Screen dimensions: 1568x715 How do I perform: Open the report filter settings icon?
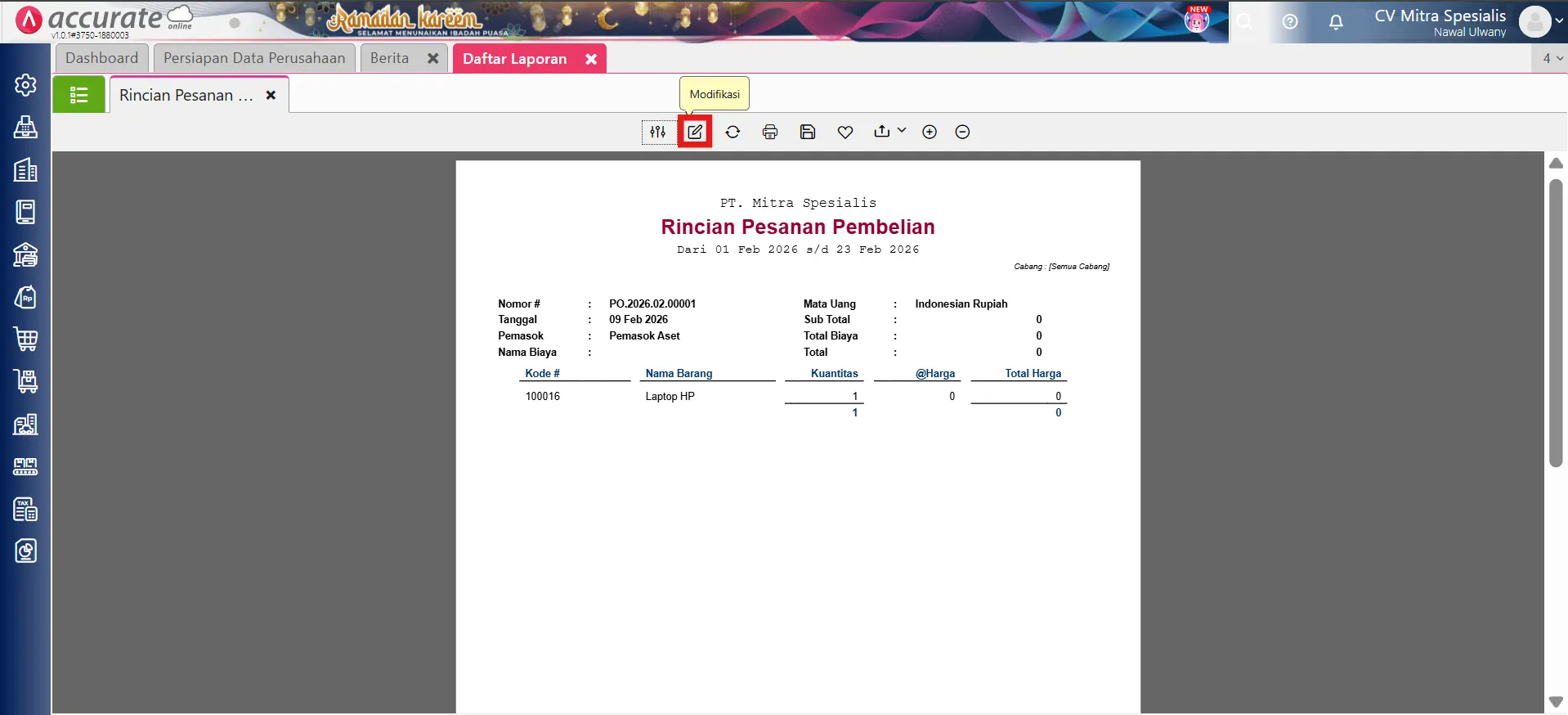(x=658, y=132)
